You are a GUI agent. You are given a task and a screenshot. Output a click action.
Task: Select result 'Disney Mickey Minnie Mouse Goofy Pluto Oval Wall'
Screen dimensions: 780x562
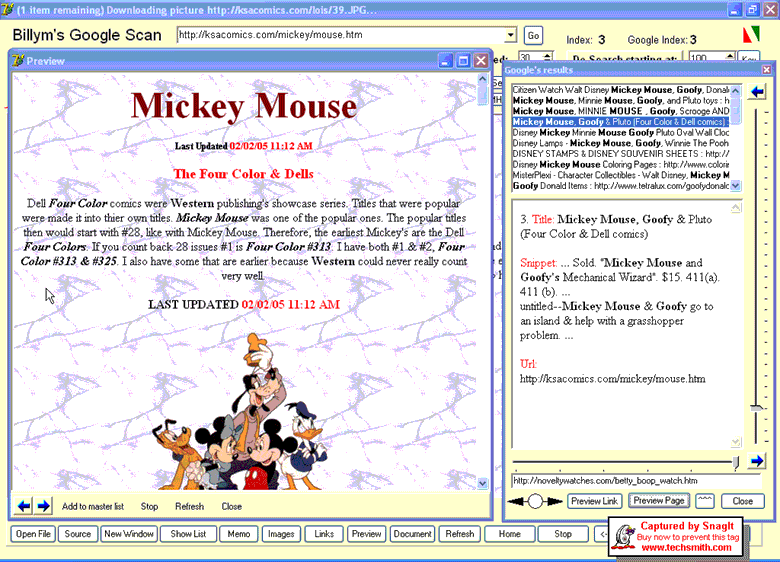[621, 133]
